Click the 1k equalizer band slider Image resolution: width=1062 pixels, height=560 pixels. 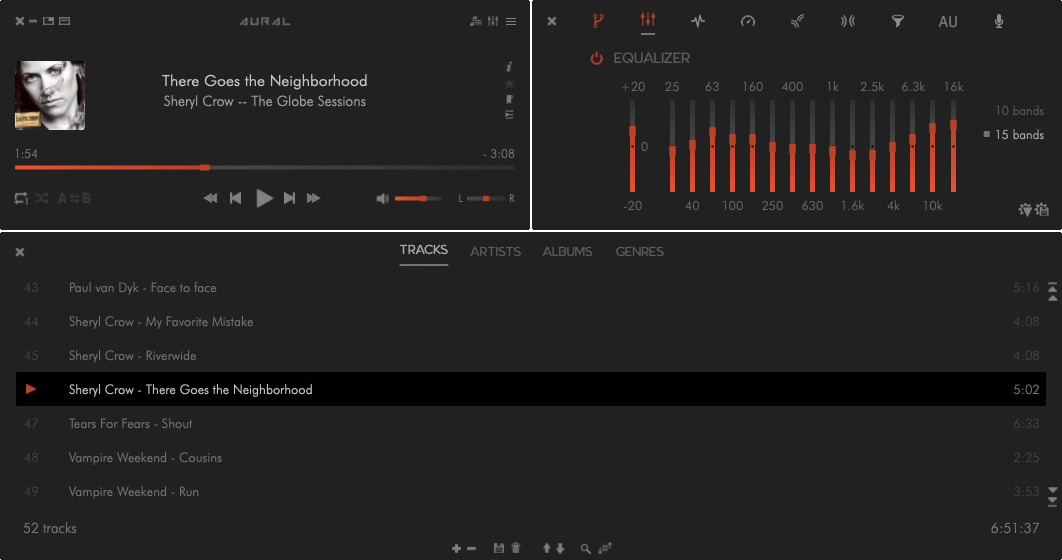pyautogui.click(x=832, y=146)
